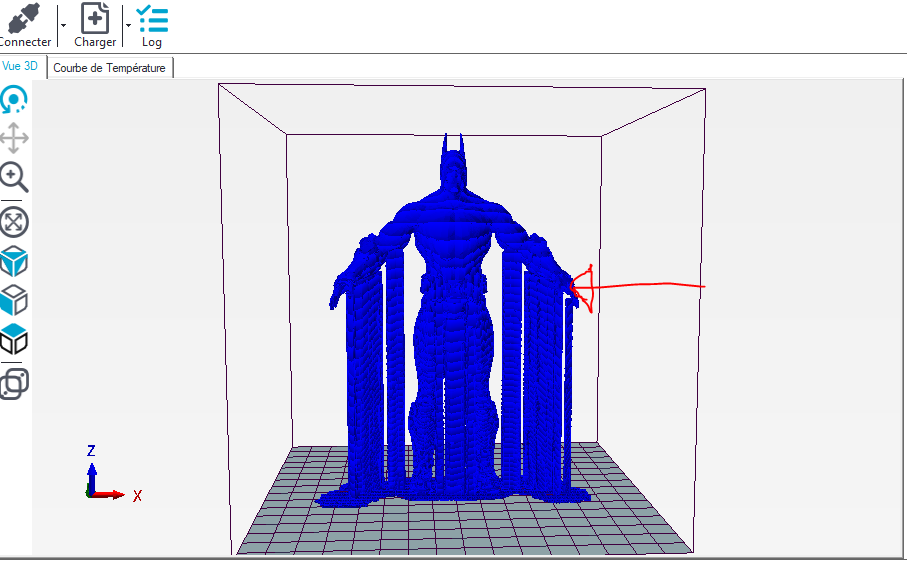Switch to the Vue 3D tab
The image size is (907, 562).
click(22, 66)
